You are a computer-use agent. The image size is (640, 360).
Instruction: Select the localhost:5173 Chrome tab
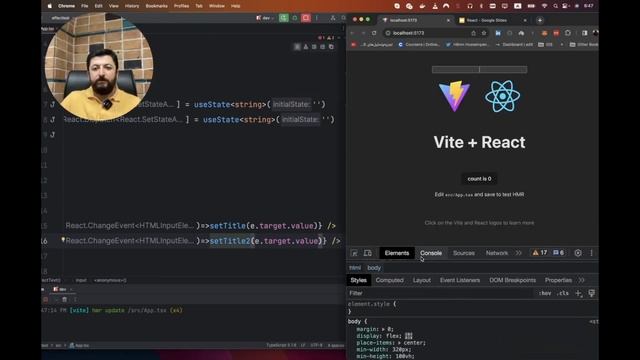(x=415, y=20)
